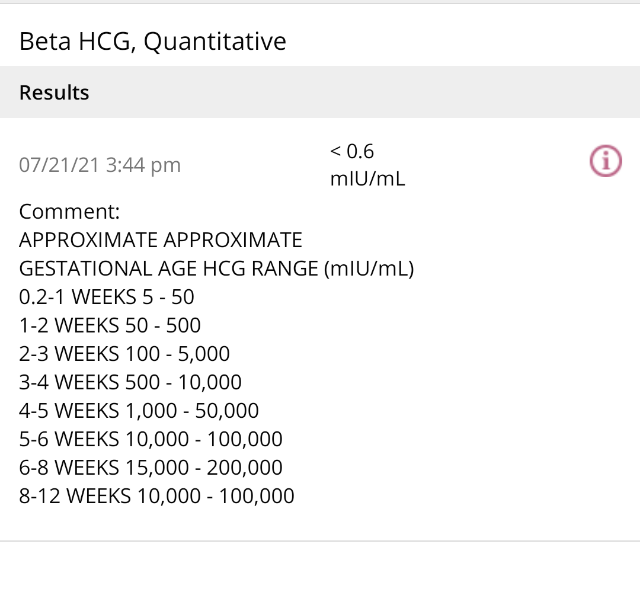Click the < 0.6 result value
Screen dimensions: 640x591
click(351, 151)
